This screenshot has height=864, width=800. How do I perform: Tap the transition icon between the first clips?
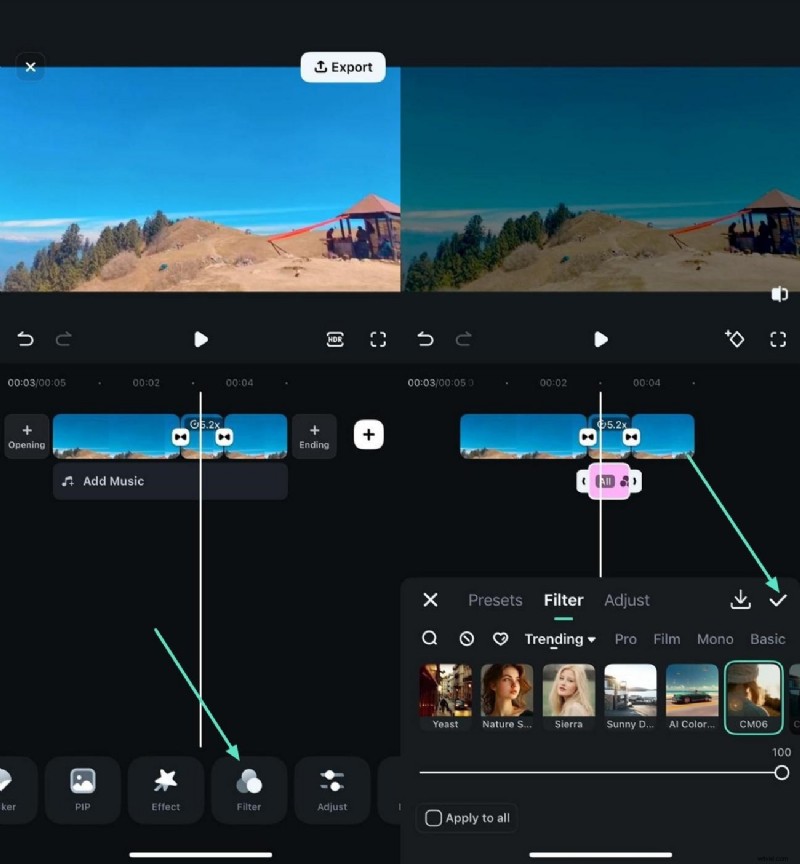181,435
